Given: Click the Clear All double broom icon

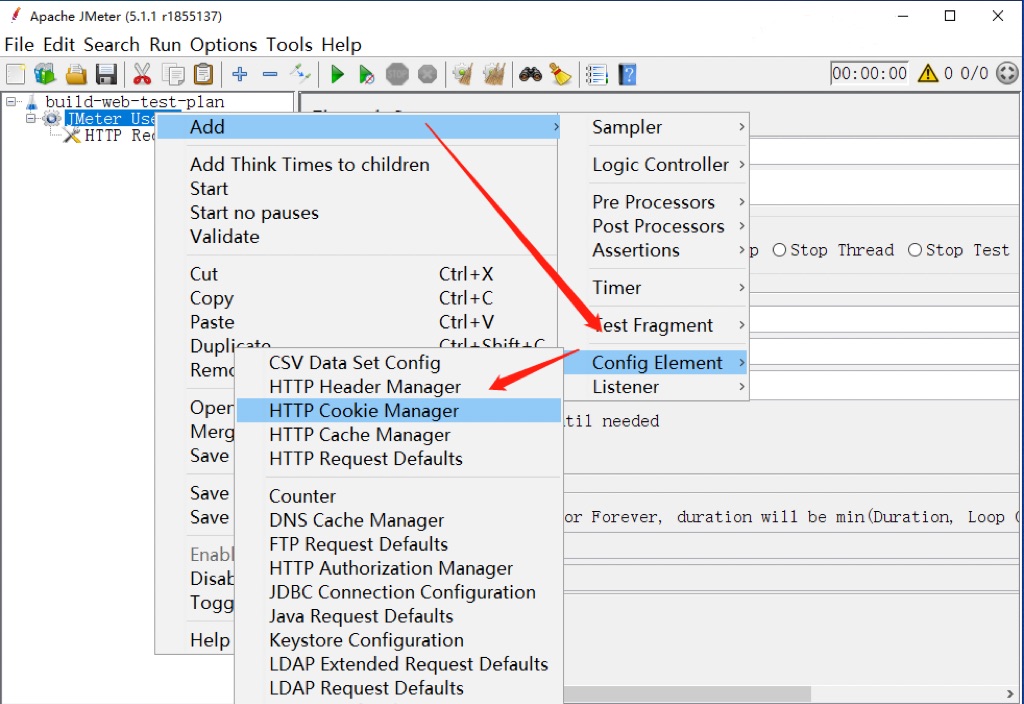Looking at the screenshot, I should click(x=494, y=74).
